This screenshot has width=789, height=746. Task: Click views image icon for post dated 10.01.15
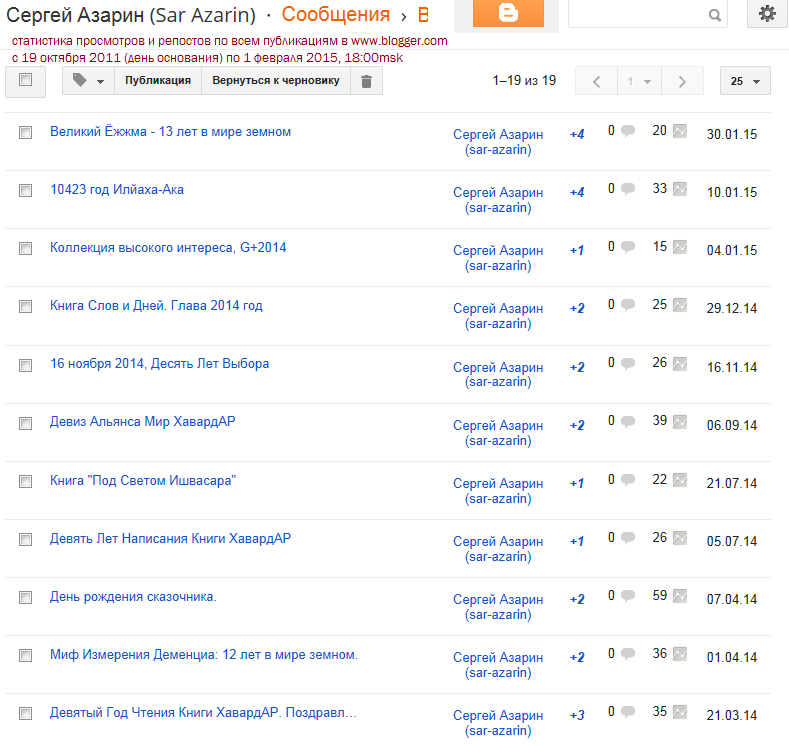680,189
